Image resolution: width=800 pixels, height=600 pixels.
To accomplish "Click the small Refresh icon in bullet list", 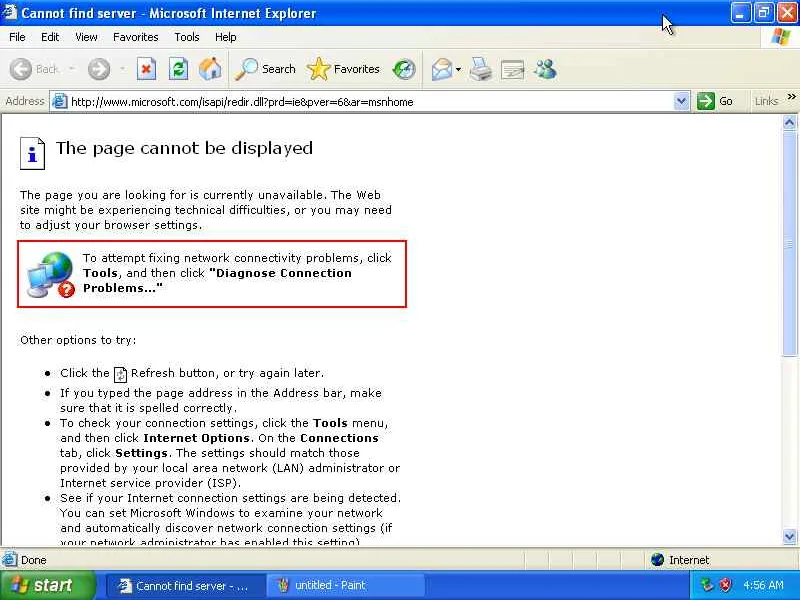I will (x=120, y=374).
